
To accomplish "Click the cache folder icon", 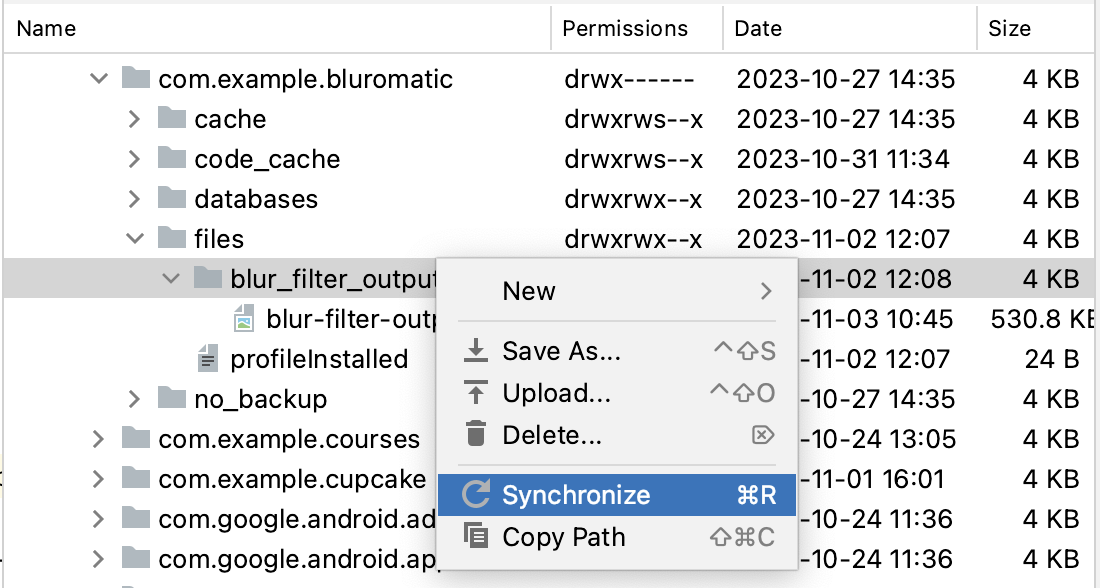I will (172, 119).
